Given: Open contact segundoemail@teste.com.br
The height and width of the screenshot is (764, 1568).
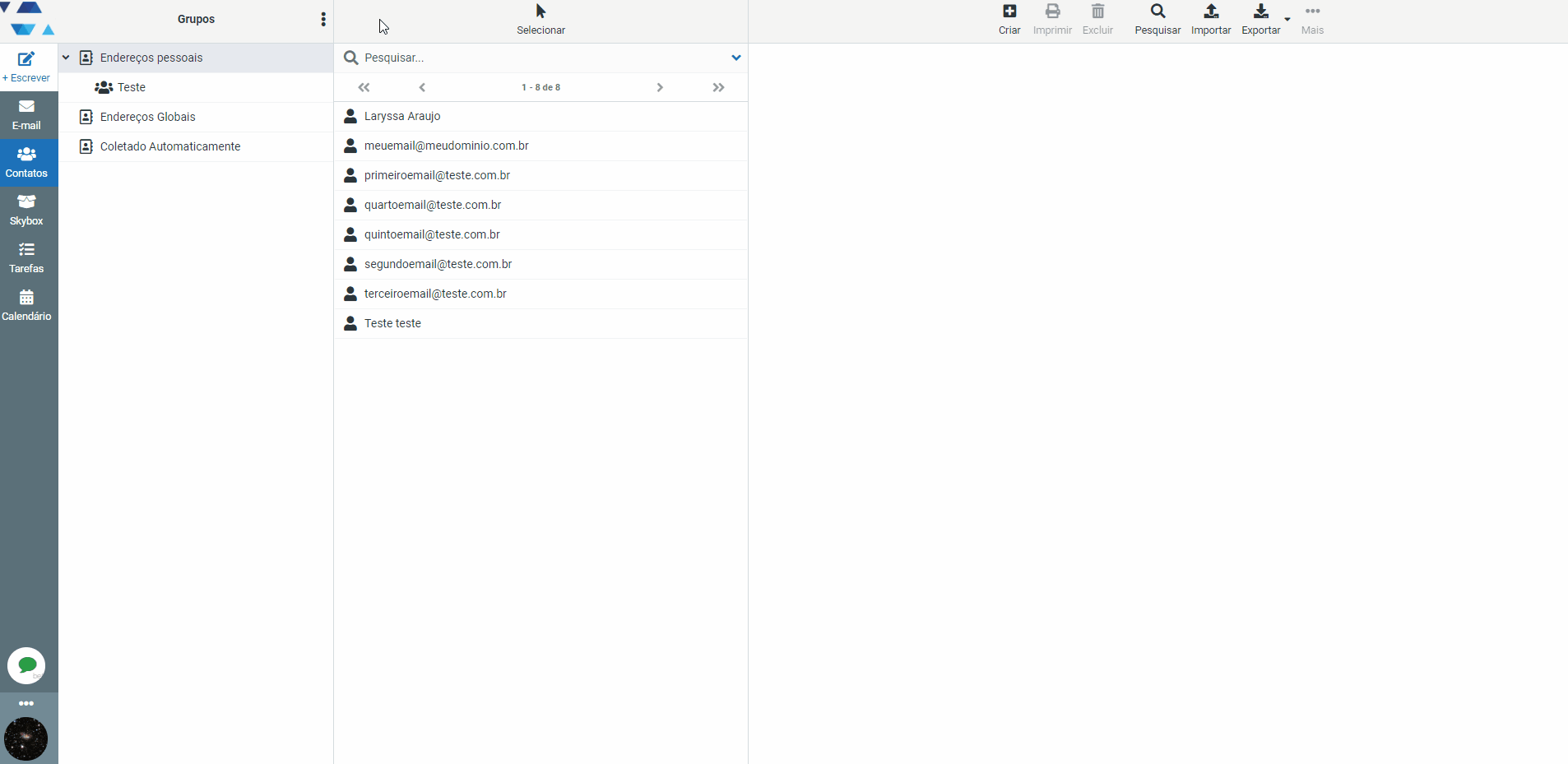Looking at the screenshot, I should 540,264.
